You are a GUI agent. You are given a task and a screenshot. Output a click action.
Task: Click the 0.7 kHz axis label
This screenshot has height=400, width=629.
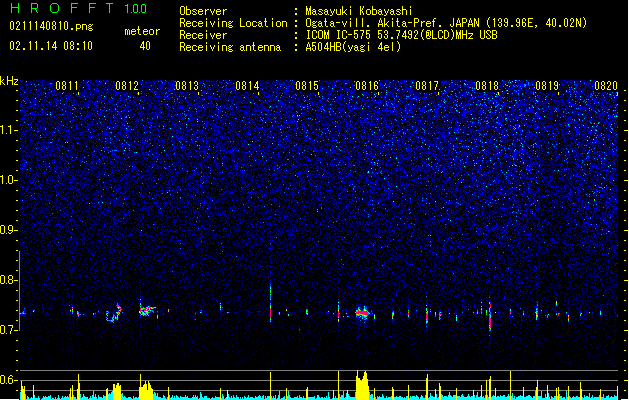coord(8,330)
